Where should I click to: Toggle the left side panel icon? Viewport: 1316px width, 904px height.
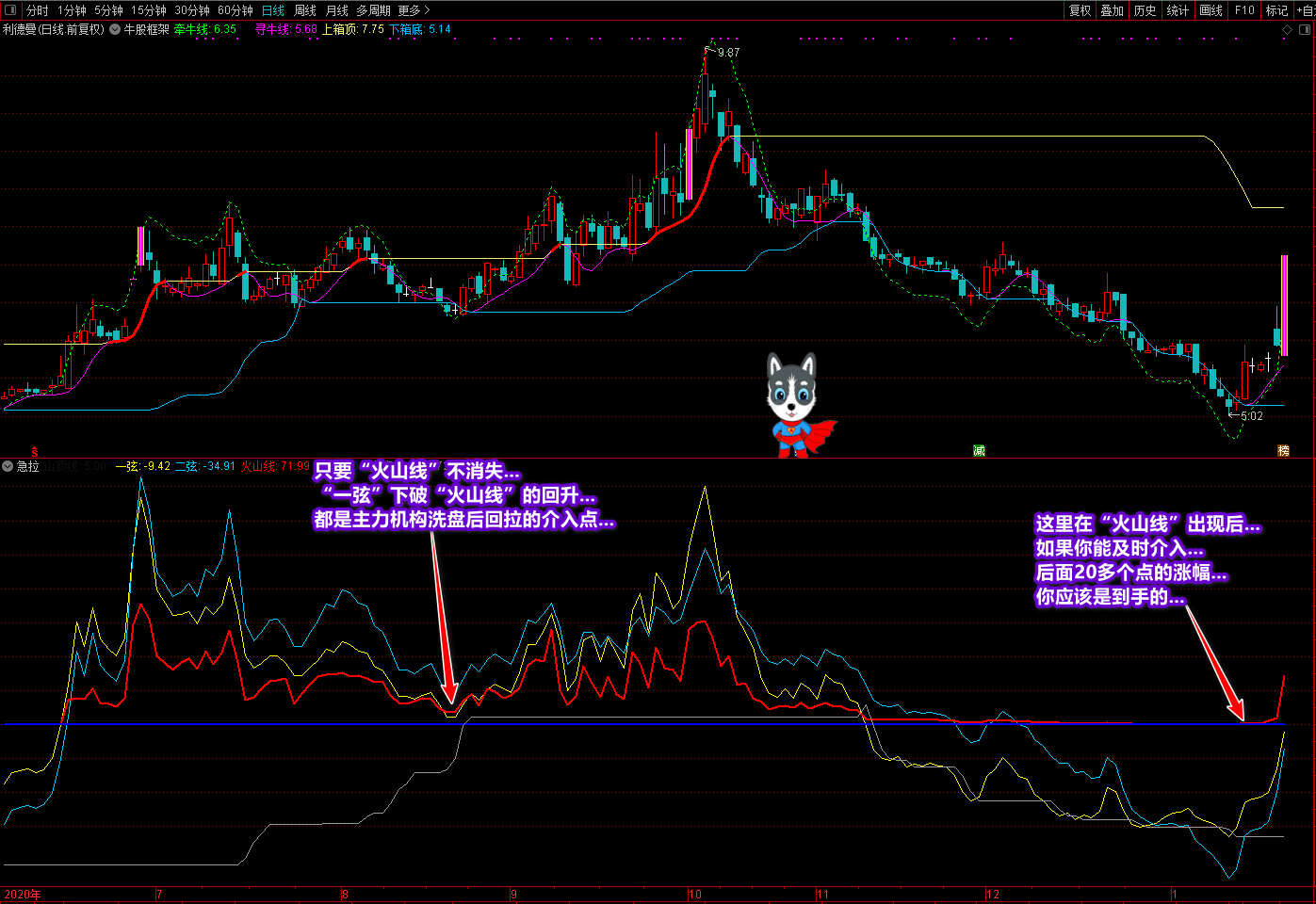(10, 10)
